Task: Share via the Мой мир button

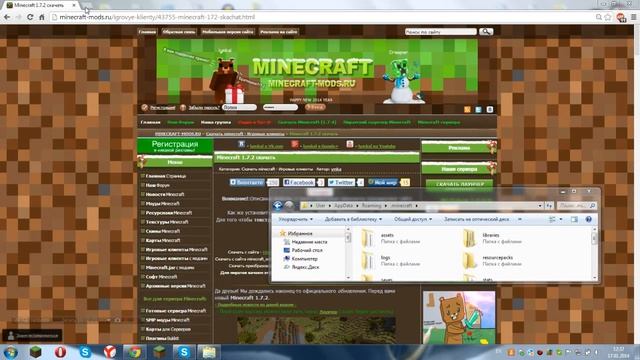Action: click(x=383, y=182)
